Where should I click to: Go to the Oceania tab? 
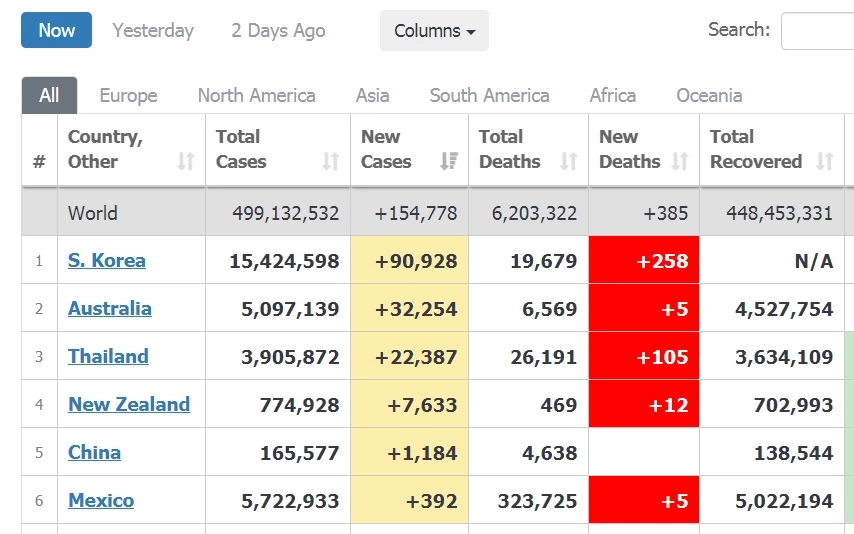(709, 96)
